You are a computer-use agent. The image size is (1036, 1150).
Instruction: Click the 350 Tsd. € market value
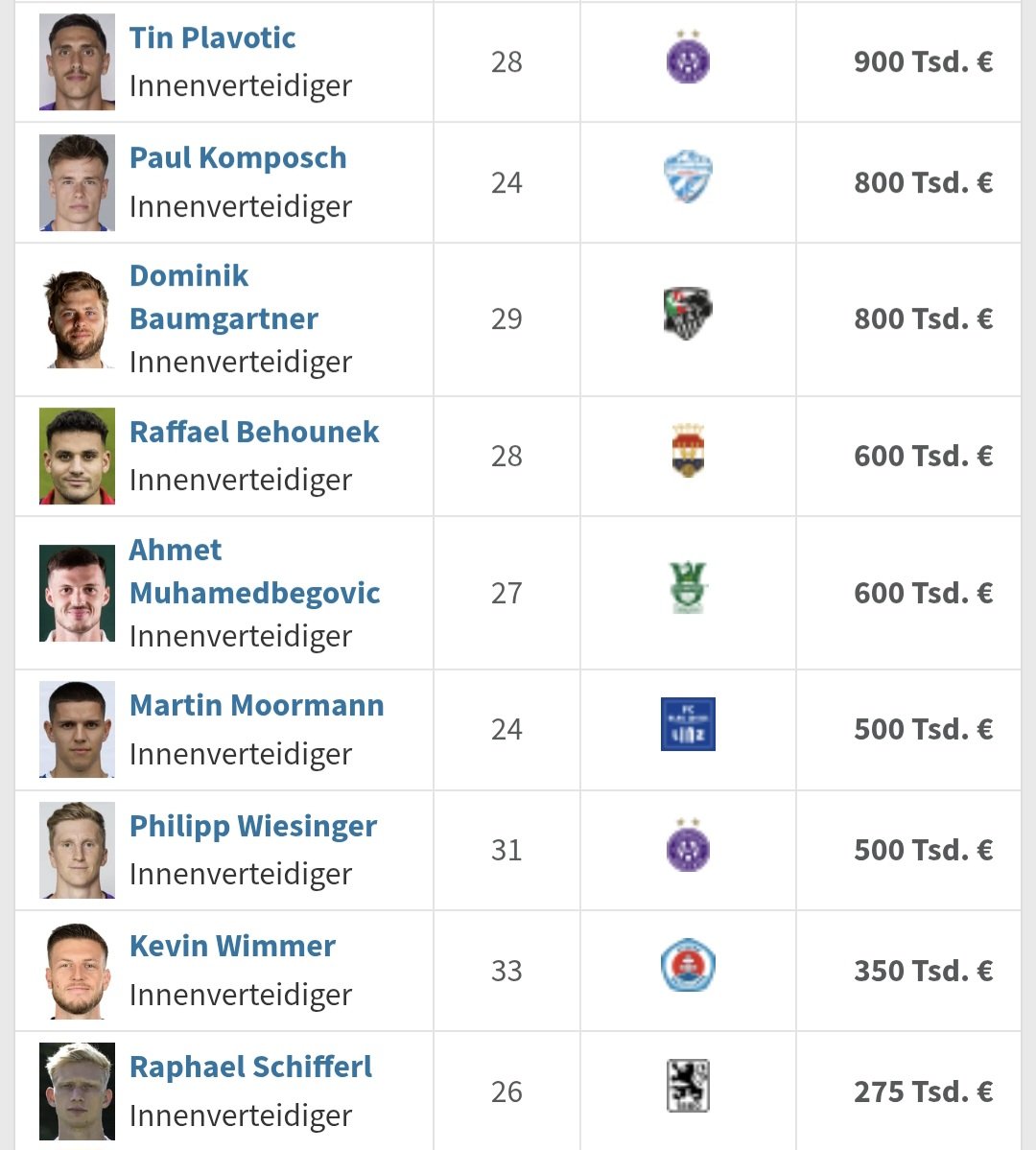(923, 971)
